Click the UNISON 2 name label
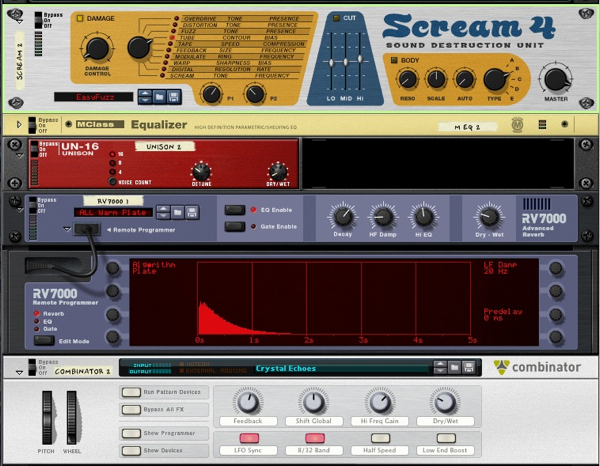 [x=165, y=147]
